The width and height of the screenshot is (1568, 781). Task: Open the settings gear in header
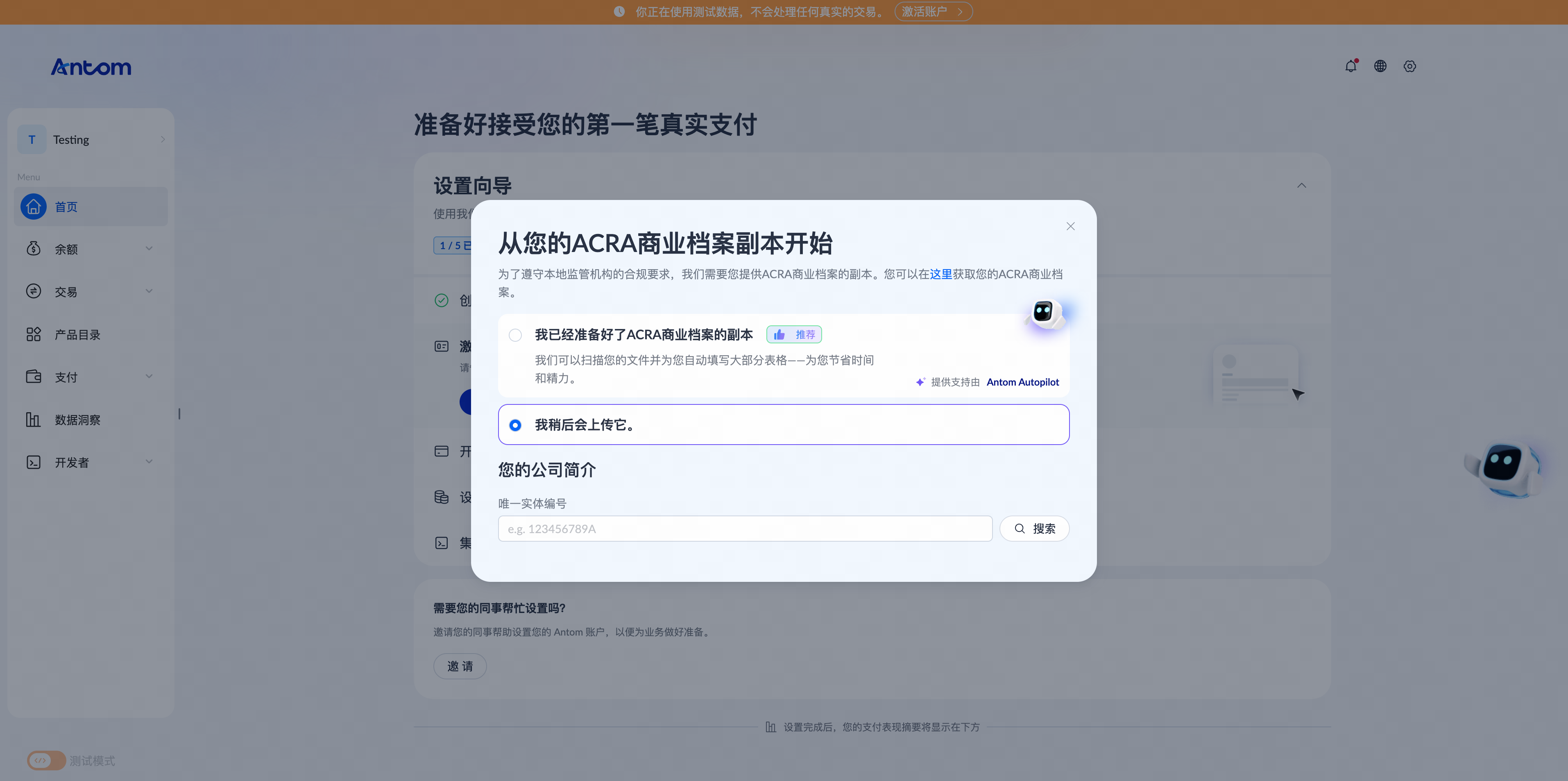pos(1410,66)
